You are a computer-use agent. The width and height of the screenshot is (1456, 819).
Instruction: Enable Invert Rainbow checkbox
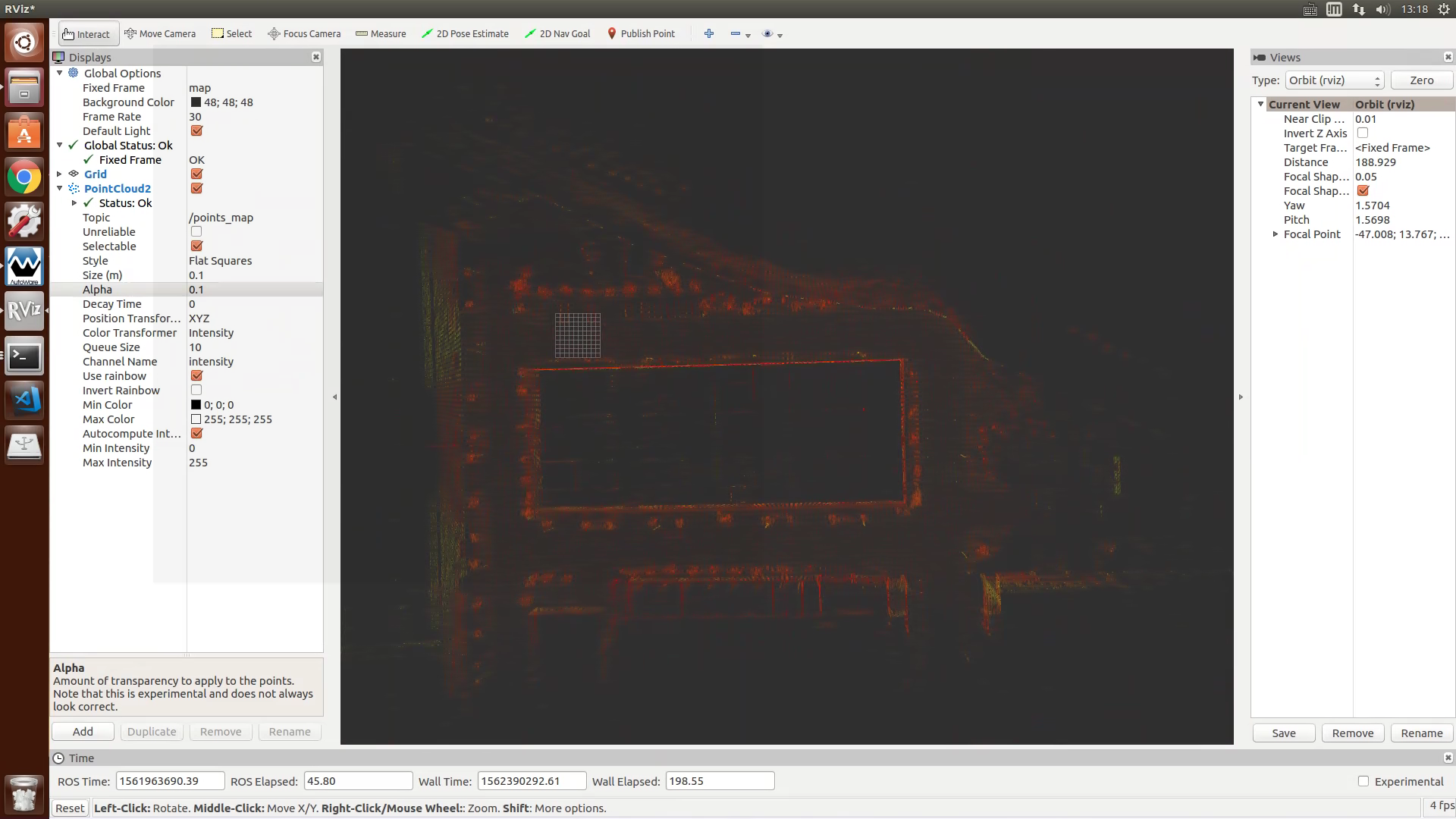click(196, 390)
